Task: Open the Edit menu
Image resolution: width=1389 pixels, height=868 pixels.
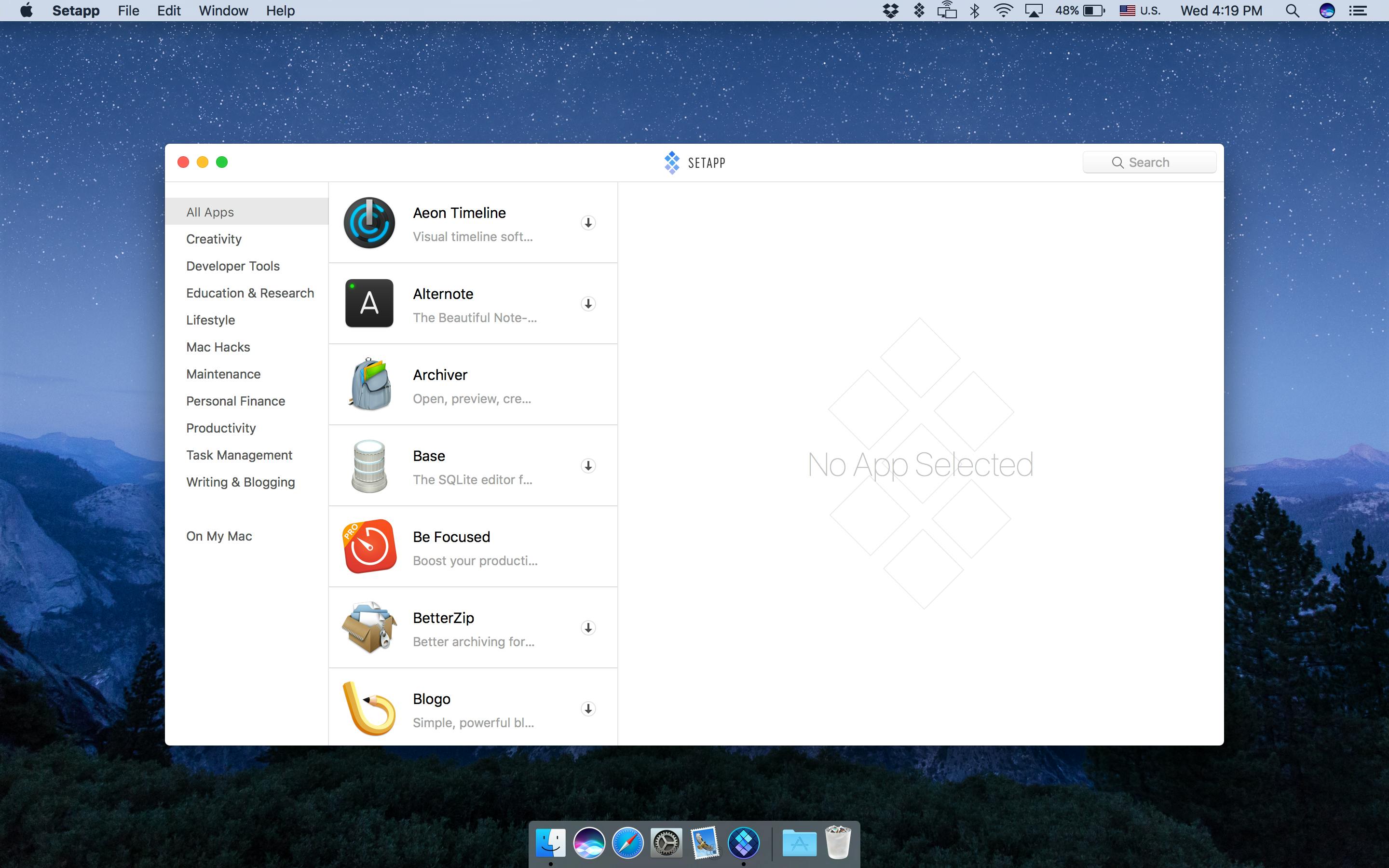Action: [x=169, y=10]
